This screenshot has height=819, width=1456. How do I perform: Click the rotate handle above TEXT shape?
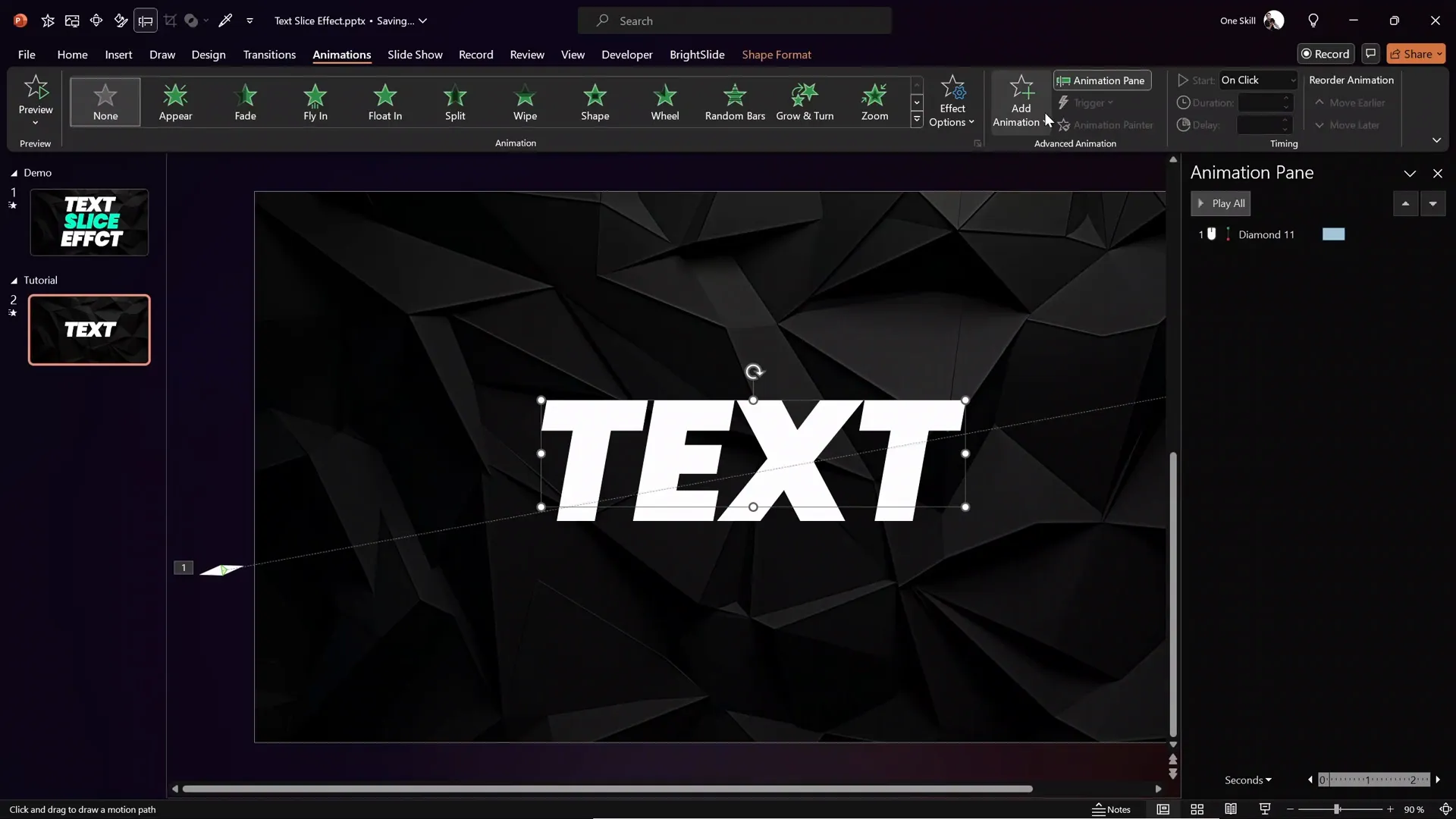pos(754,372)
